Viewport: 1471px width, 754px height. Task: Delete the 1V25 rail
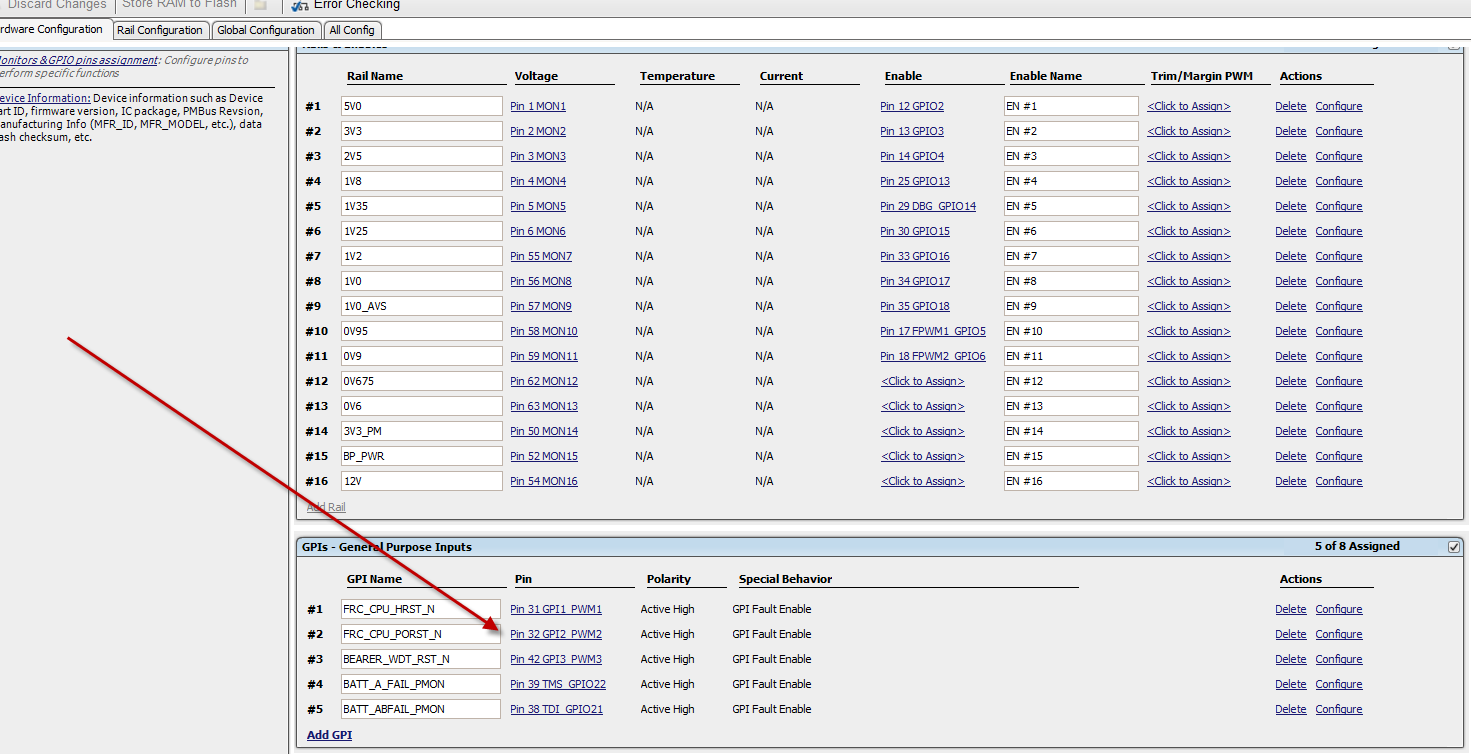[x=1291, y=231]
